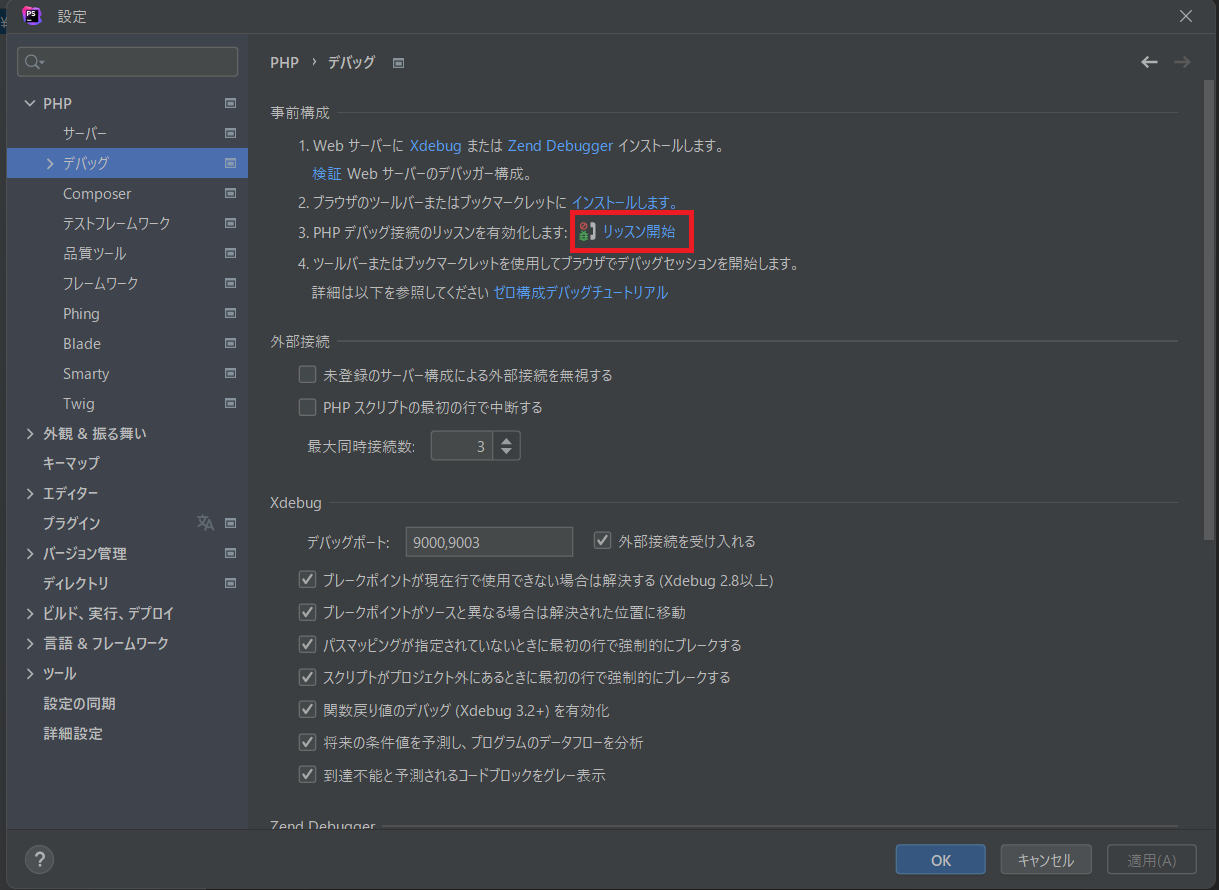The height and width of the screenshot is (890, 1219).
Task: Click the vertical scrollbar of settings panel
Action: click(1208, 310)
